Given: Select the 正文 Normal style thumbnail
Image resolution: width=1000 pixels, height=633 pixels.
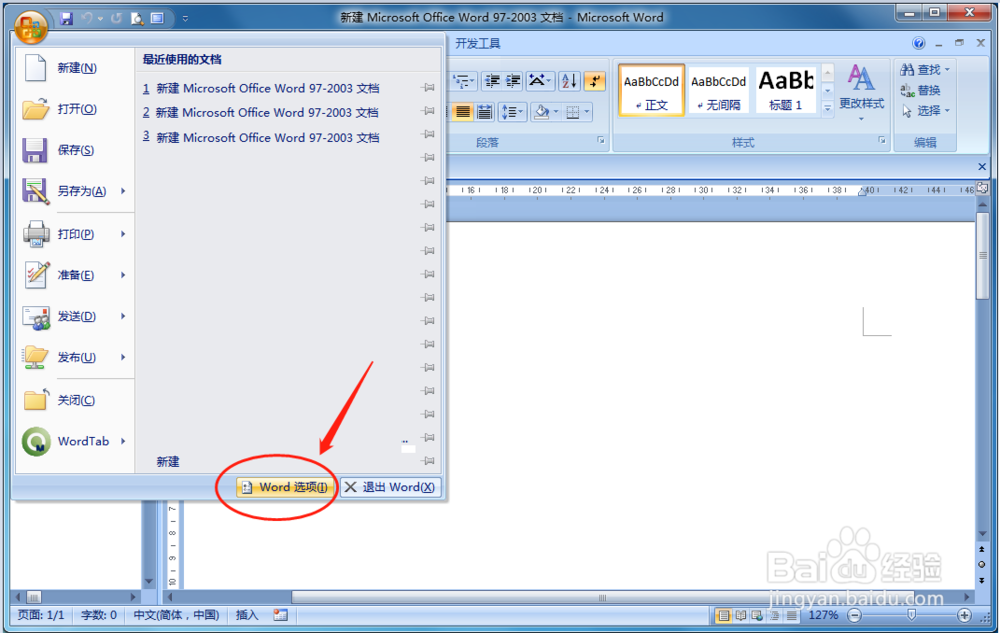Looking at the screenshot, I should point(651,90).
